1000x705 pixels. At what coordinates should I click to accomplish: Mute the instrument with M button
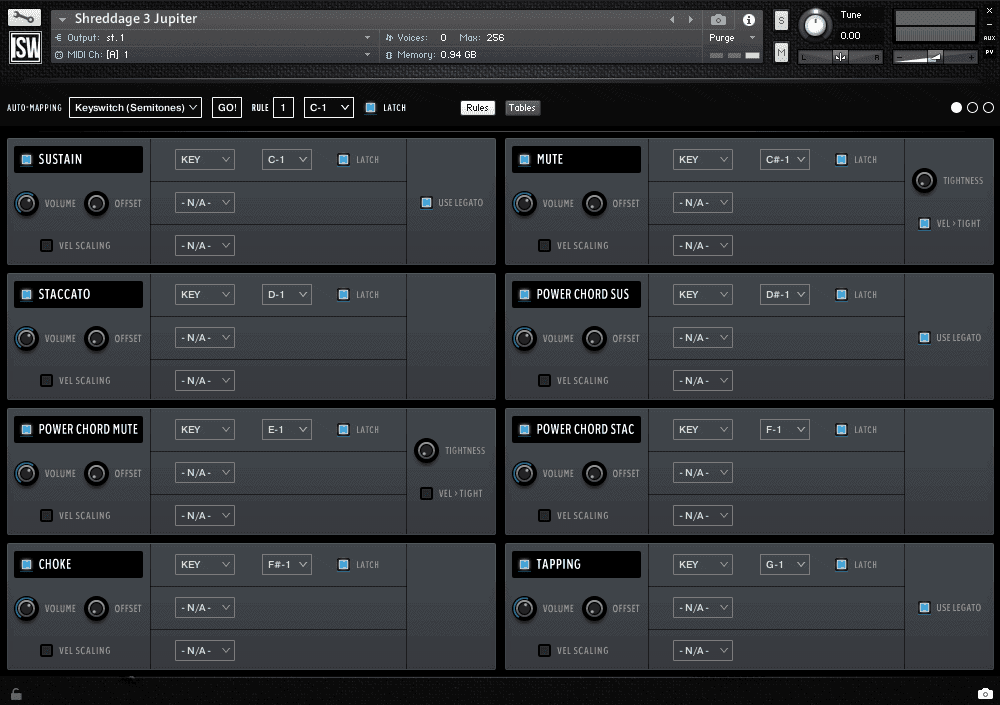pyautogui.click(x=781, y=52)
